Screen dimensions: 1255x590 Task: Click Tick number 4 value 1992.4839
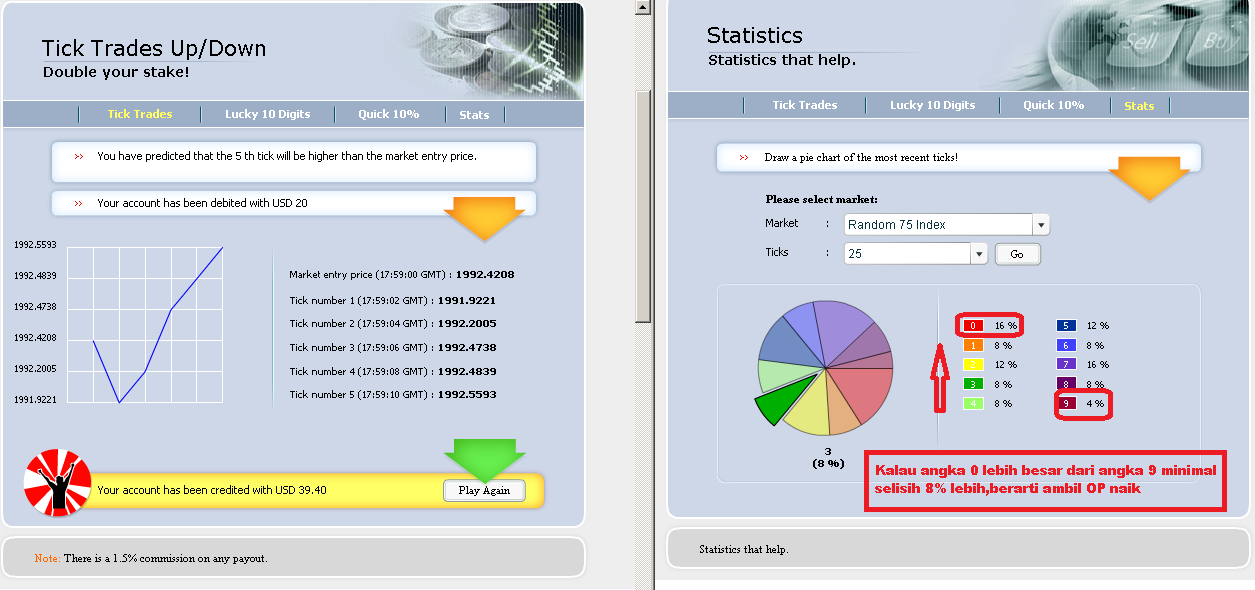[x=467, y=372]
